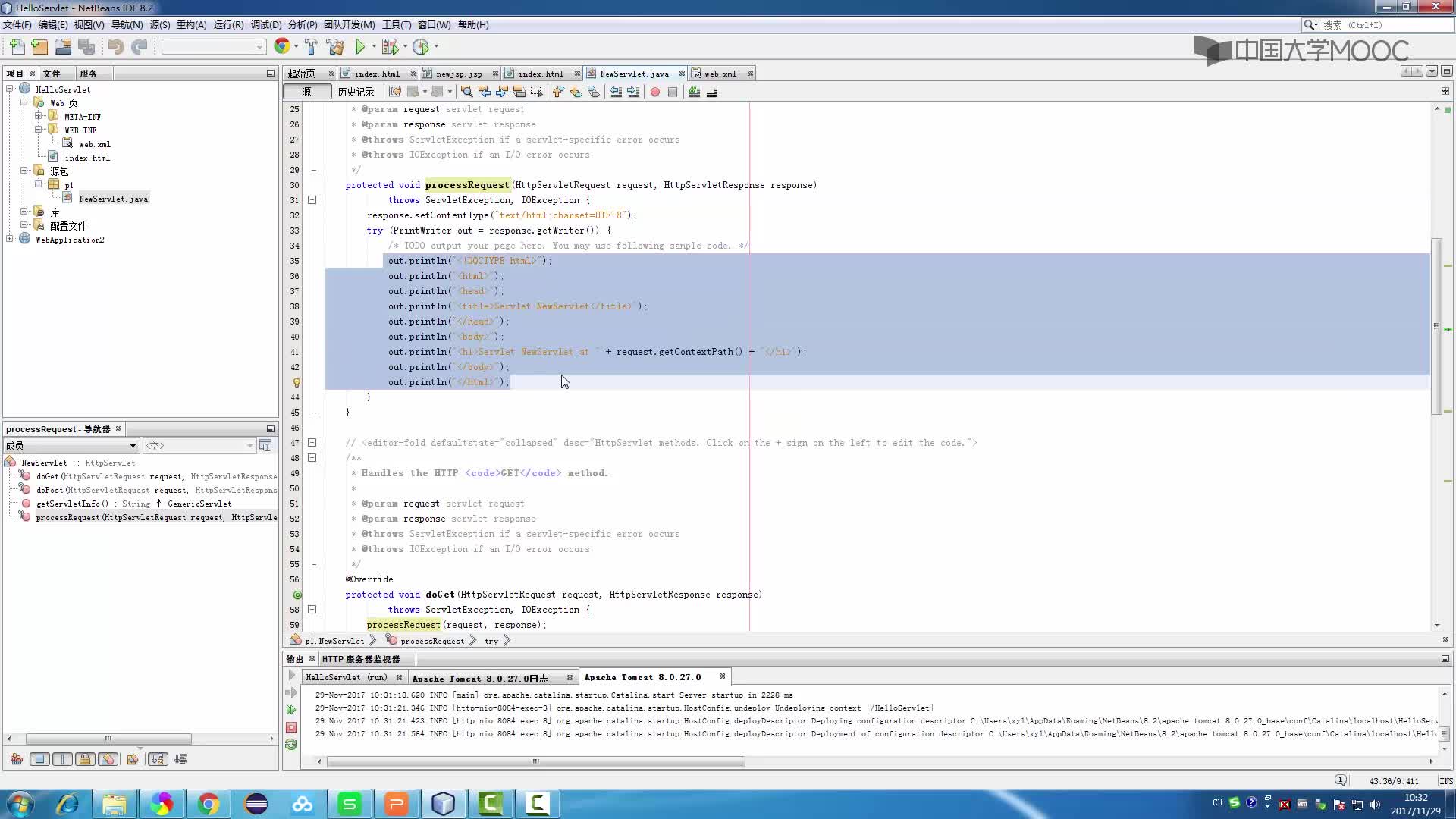Expand the 配置文件 node
This screenshot has width=1456, height=819.
(24, 225)
